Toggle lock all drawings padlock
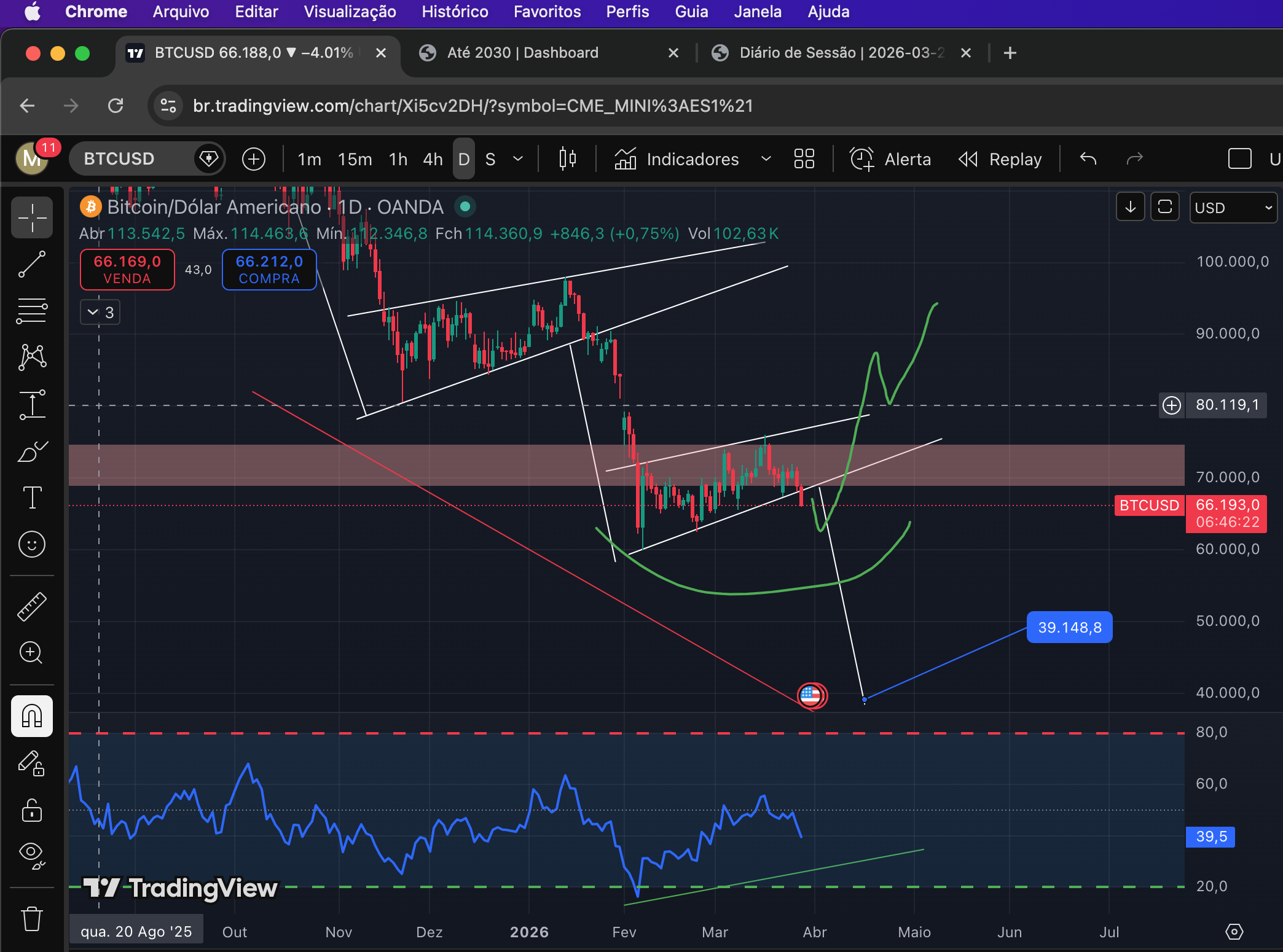This screenshot has width=1283, height=952. [x=32, y=810]
